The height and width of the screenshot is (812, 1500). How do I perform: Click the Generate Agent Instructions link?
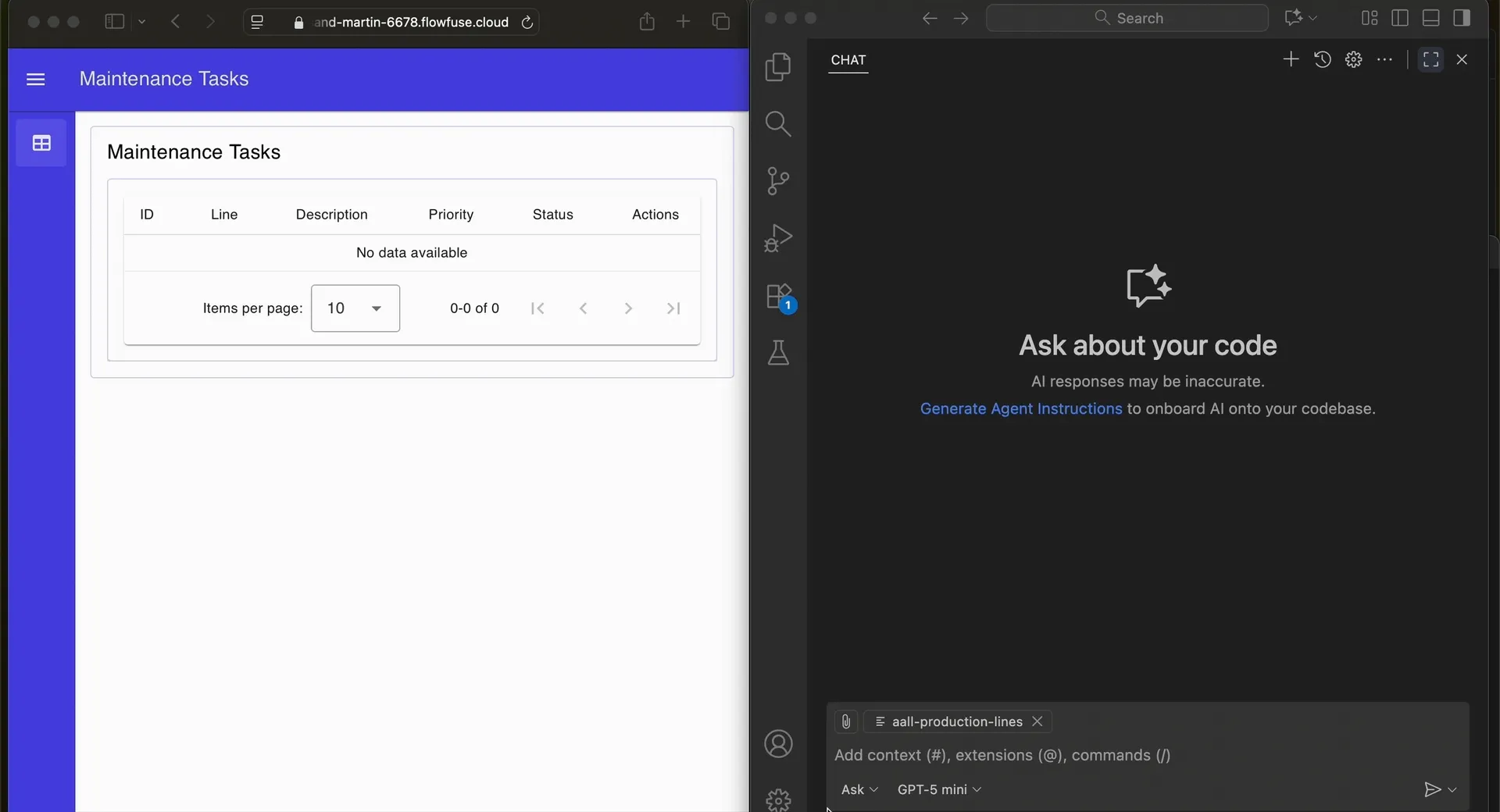(x=1020, y=408)
